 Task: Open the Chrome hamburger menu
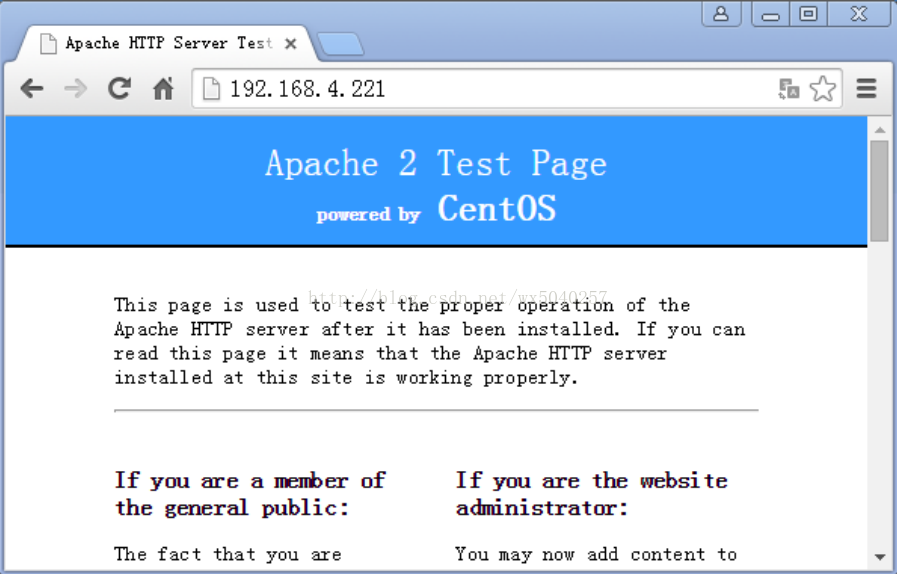click(867, 89)
